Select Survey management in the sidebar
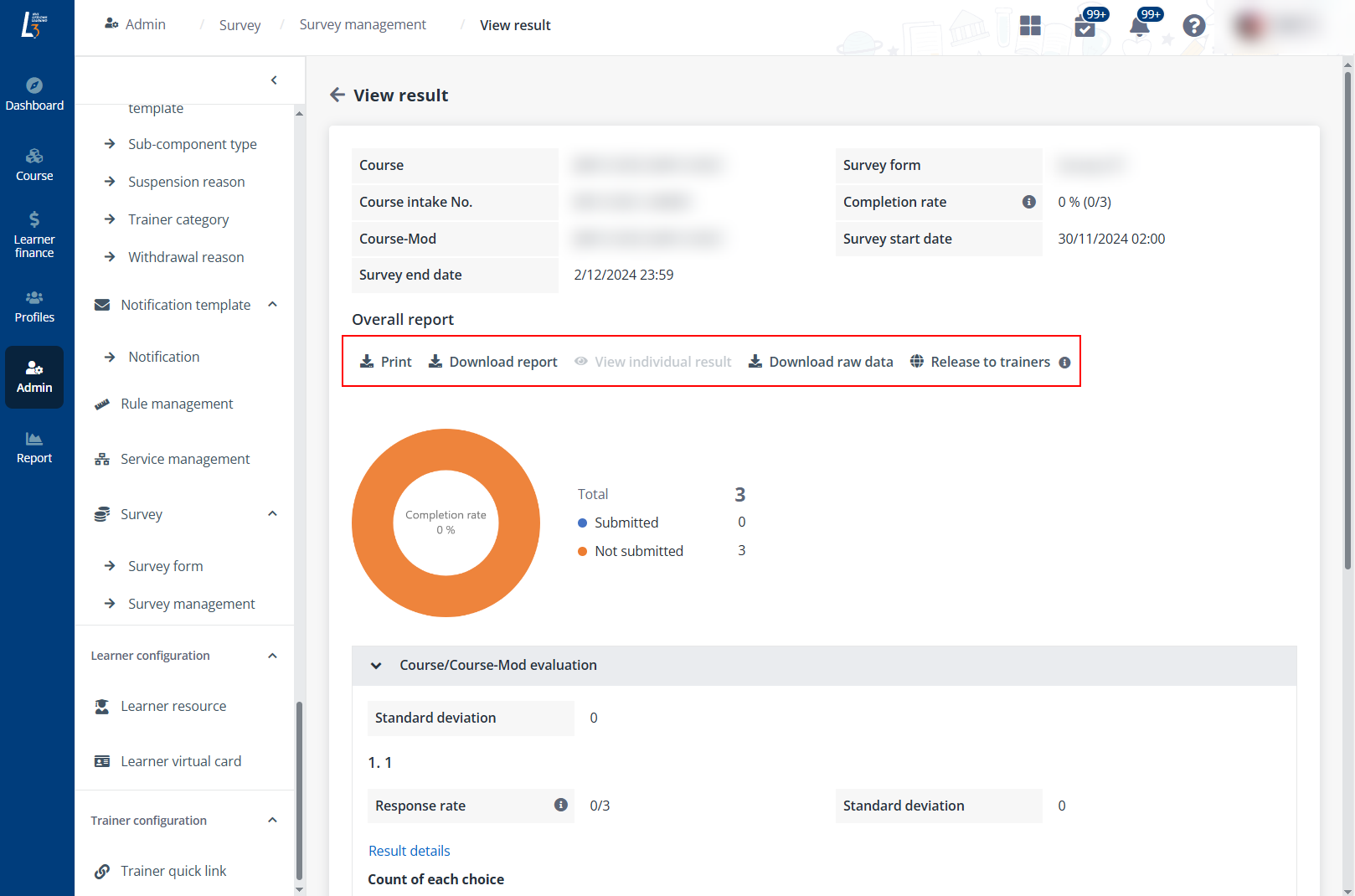The height and width of the screenshot is (896, 1355). click(191, 604)
